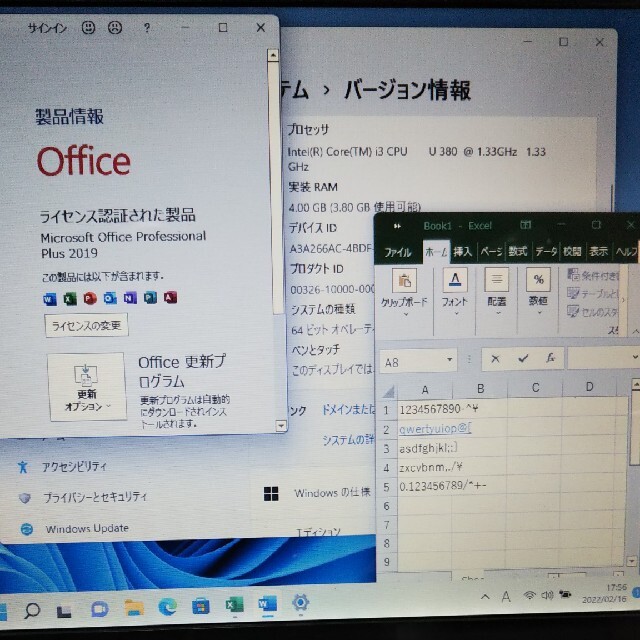Show hidden icons chevron in system tray
Screen dimensions: 640x640
(x=485, y=597)
